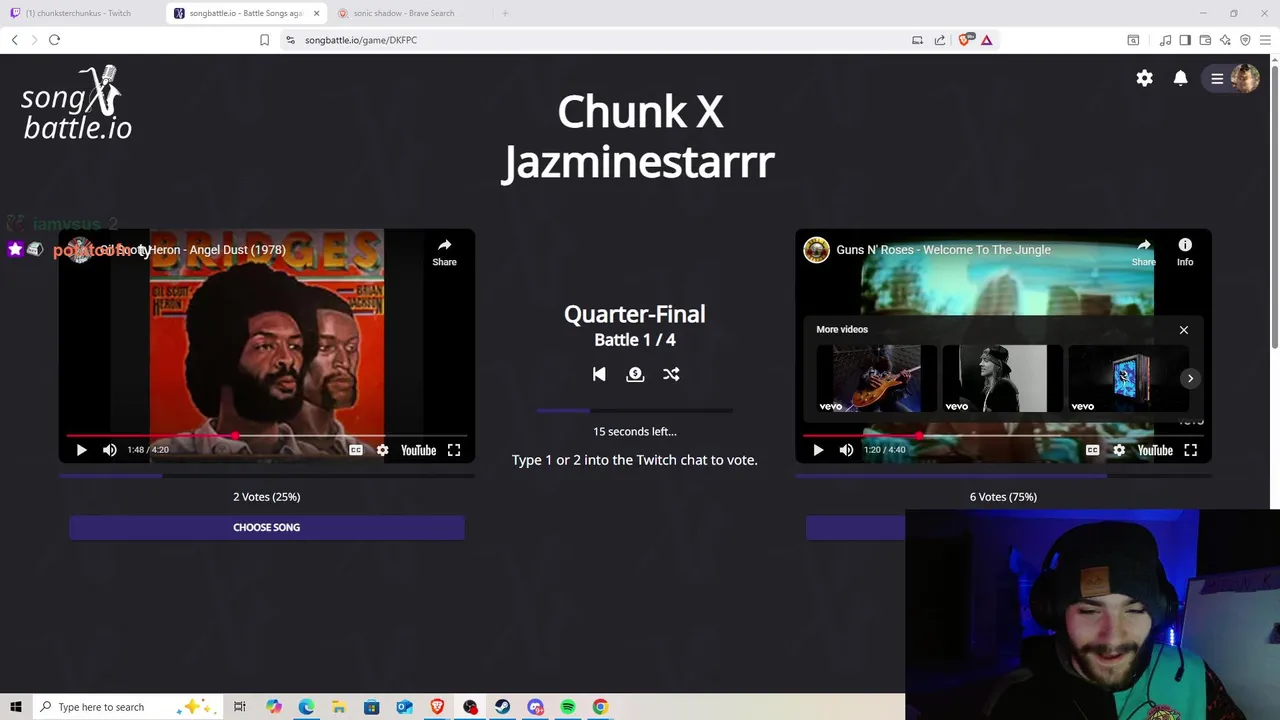
Task: Open the notifications bell
Action: click(1180, 78)
